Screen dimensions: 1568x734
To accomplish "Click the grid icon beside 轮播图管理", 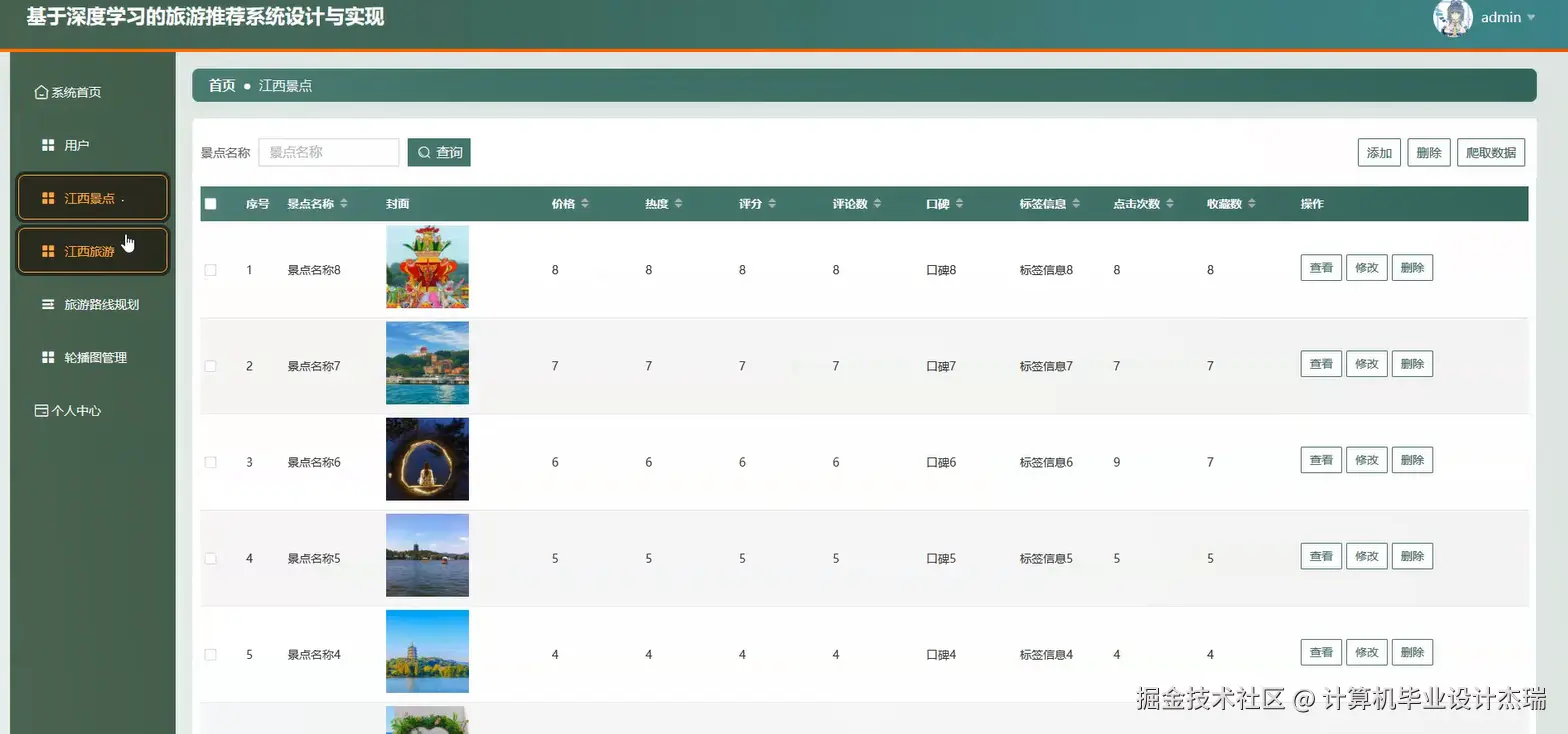I will pyautogui.click(x=48, y=357).
